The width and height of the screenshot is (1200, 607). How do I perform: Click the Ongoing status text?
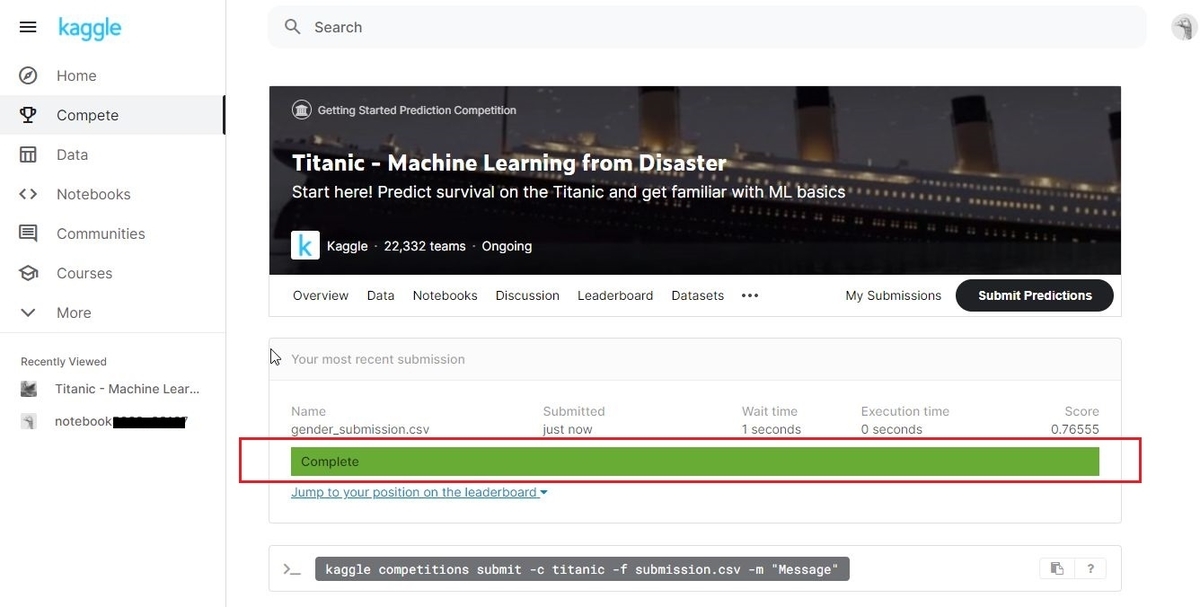(x=507, y=246)
